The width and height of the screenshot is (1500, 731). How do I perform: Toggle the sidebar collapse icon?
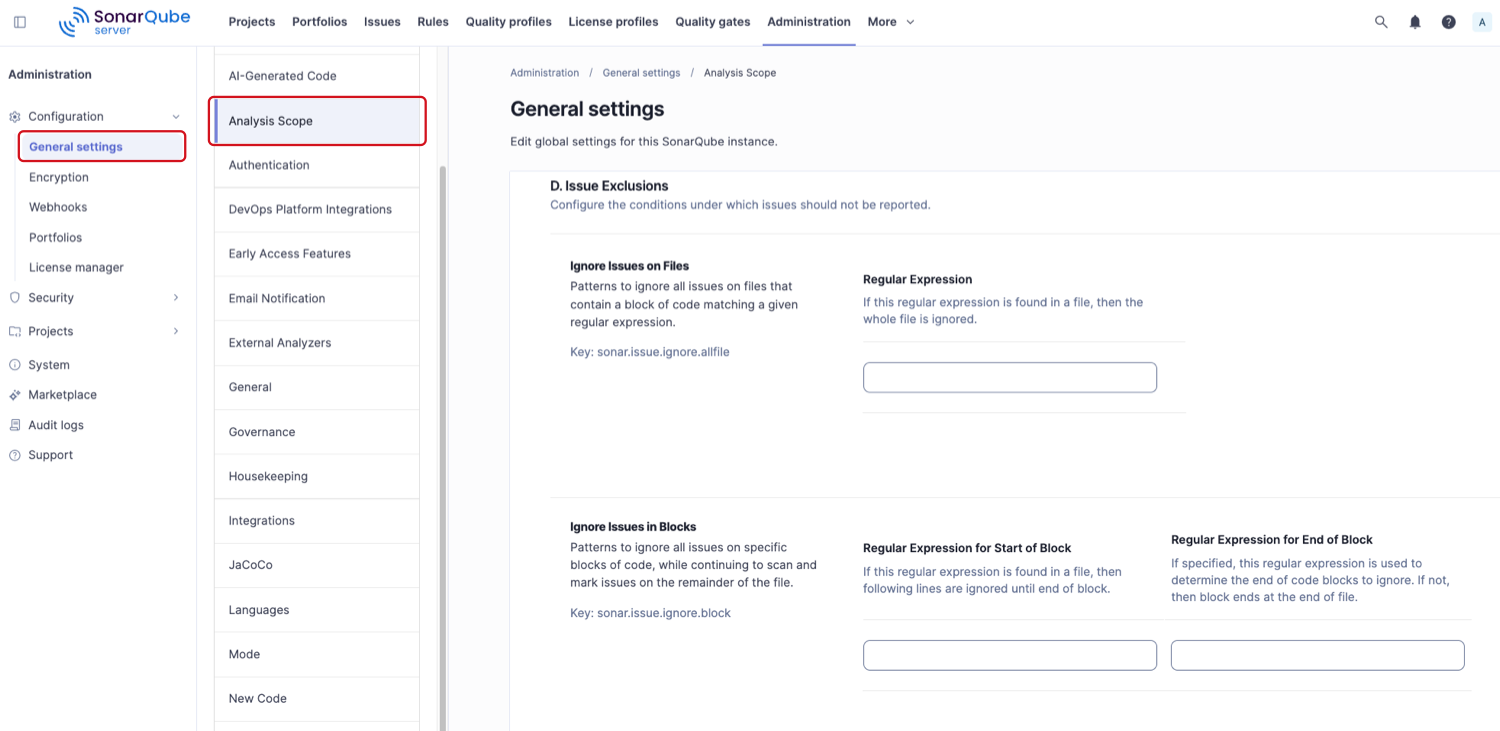tap(20, 22)
